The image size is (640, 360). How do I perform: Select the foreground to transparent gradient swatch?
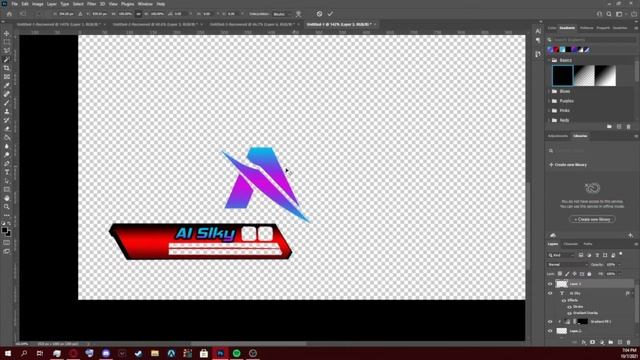pos(584,76)
